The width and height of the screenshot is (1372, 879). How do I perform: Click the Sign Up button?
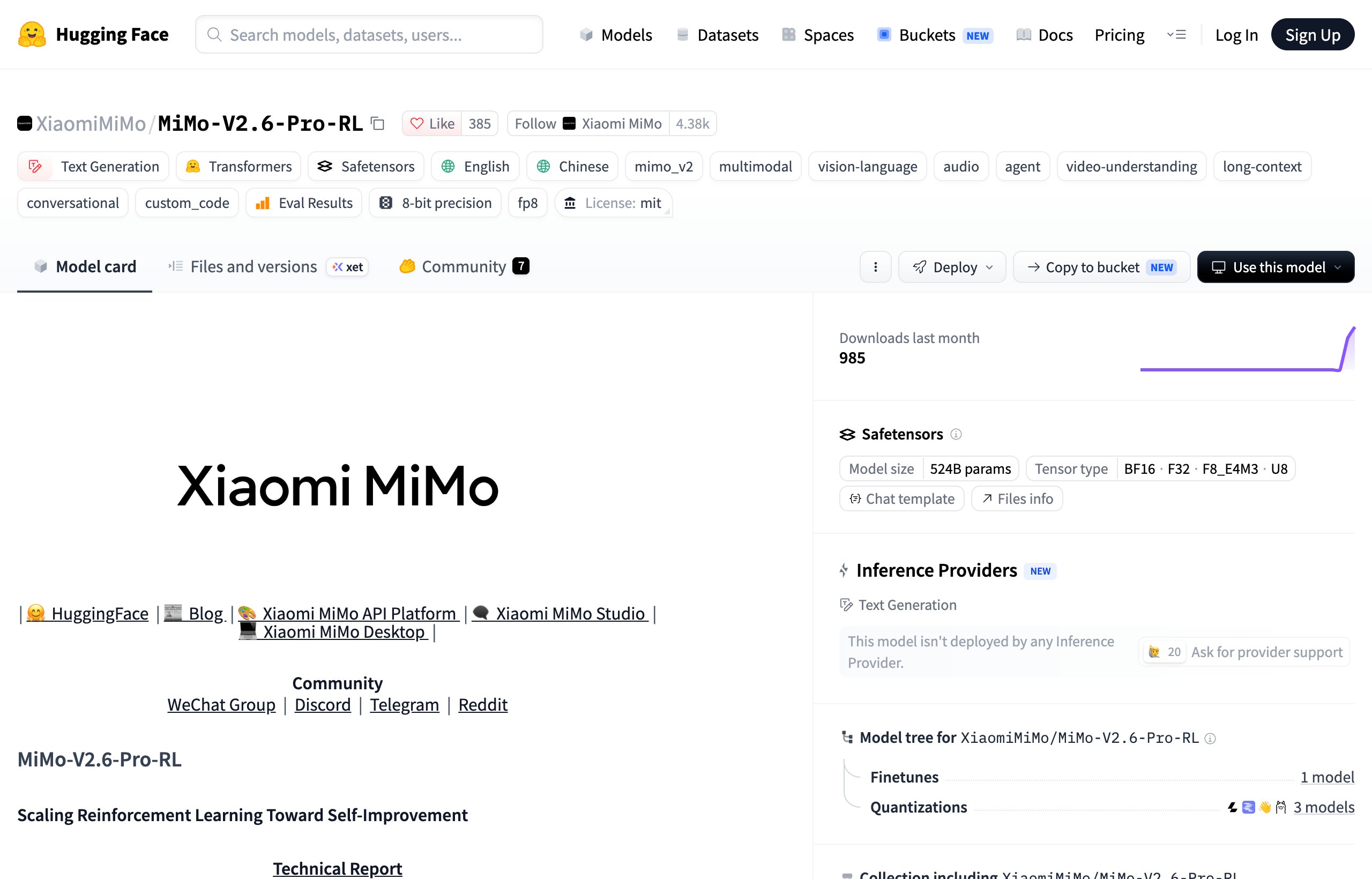[1313, 35]
